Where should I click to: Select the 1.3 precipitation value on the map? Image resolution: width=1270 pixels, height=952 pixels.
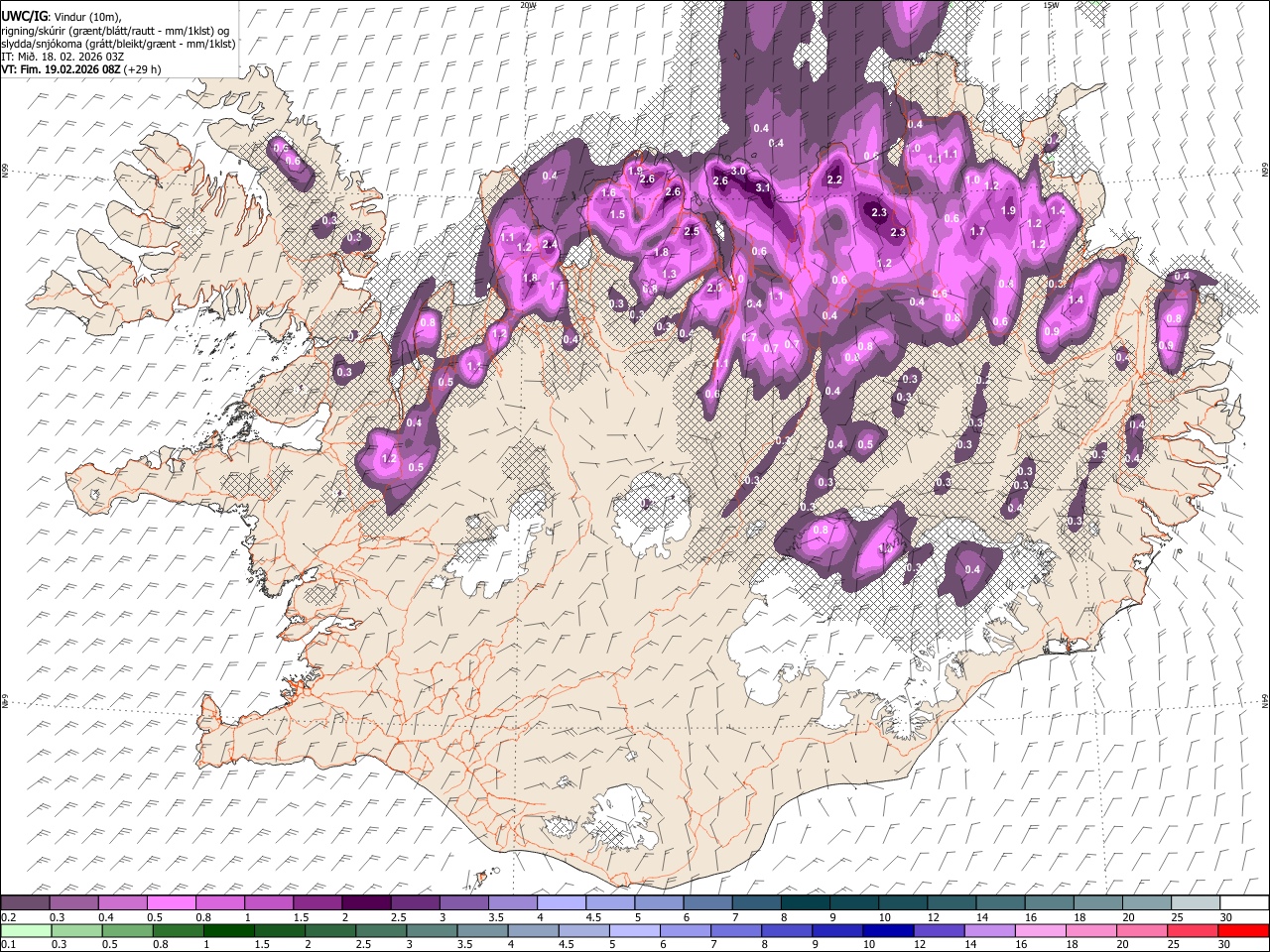click(x=669, y=274)
